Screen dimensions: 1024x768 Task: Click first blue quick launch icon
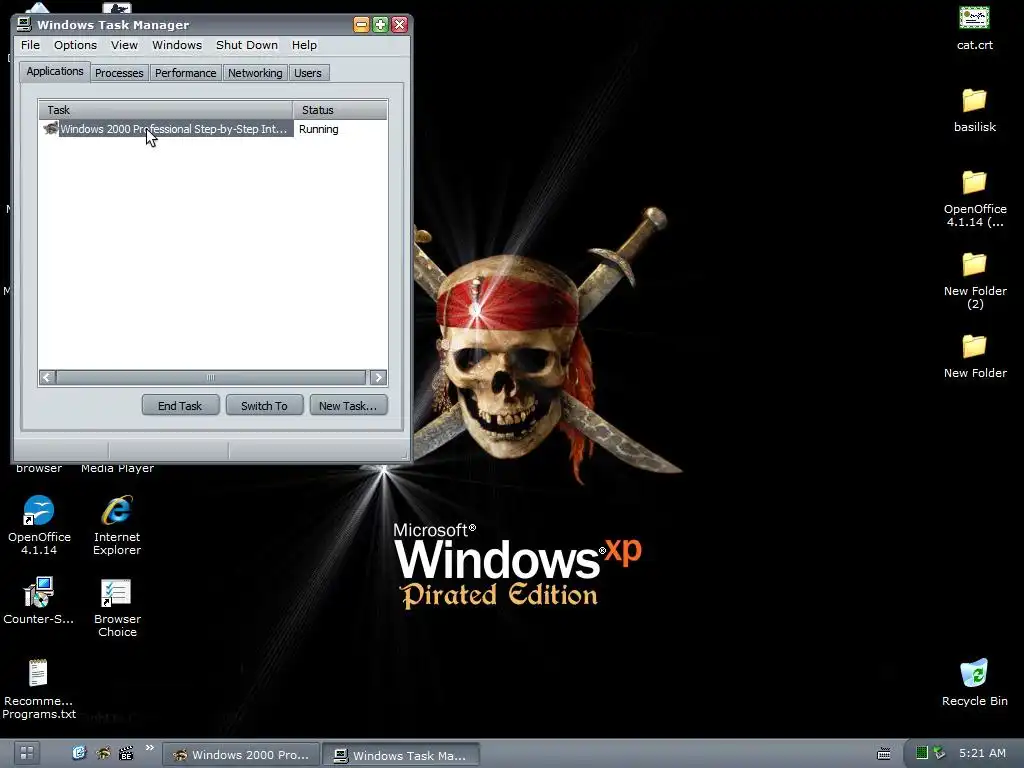pos(79,753)
